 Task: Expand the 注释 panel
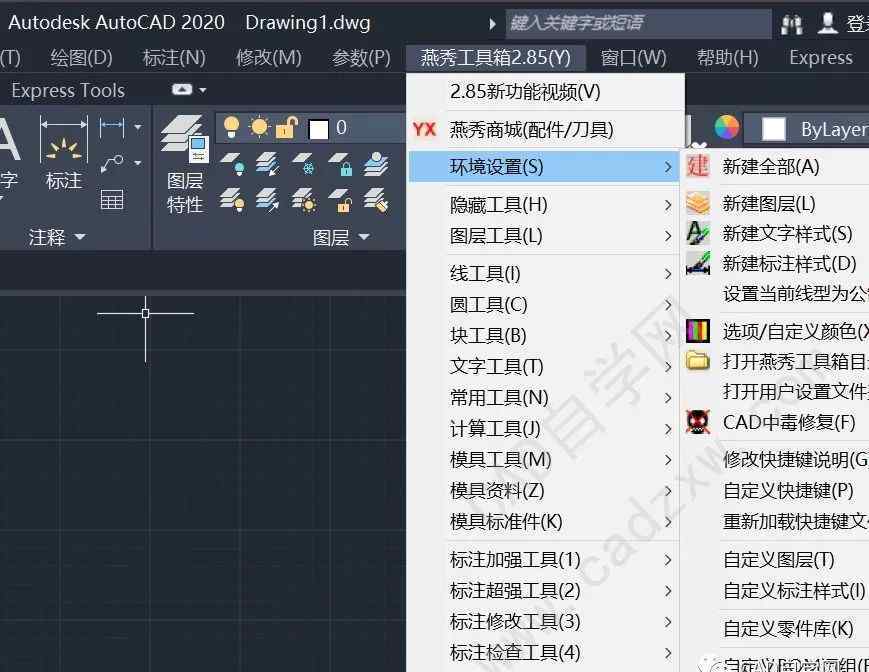tap(58, 237)
